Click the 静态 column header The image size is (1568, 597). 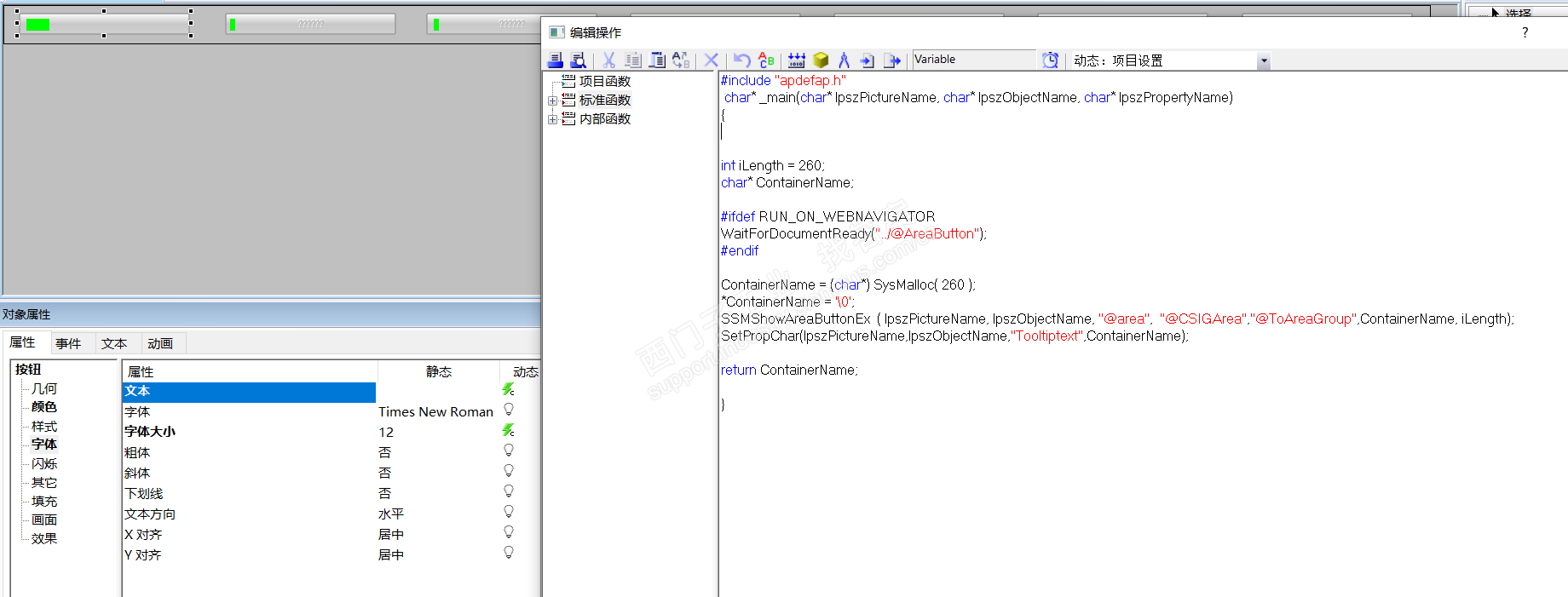click(439, 371)
